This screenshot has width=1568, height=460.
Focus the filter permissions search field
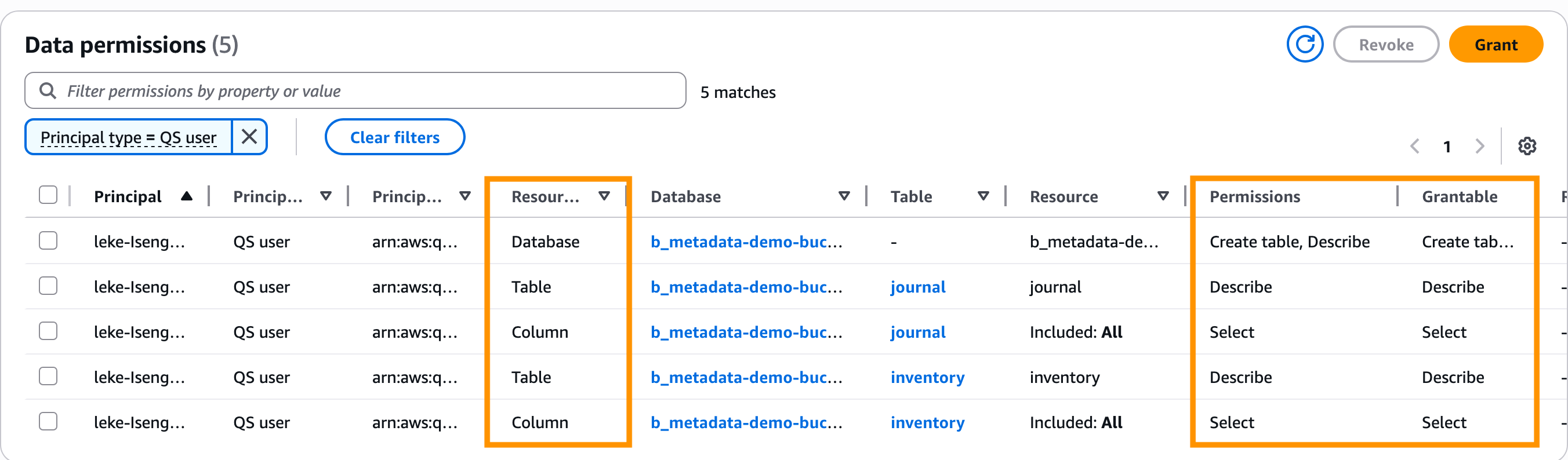tap(355, 90)
